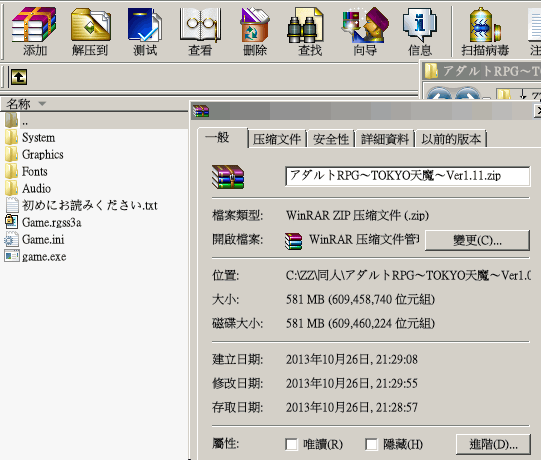Viewport: 541px width, 460px height.
Task: Open the 以前的版本 tab
Action: 451,139
